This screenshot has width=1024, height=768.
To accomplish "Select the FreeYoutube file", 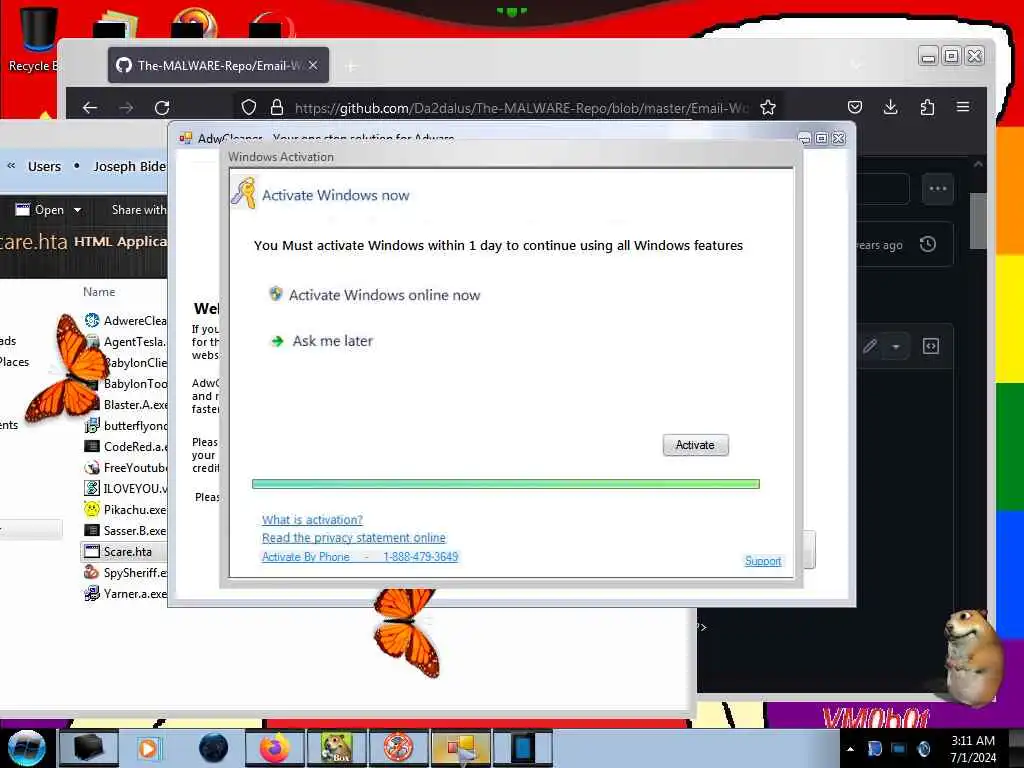I will [x=125, y=468].
